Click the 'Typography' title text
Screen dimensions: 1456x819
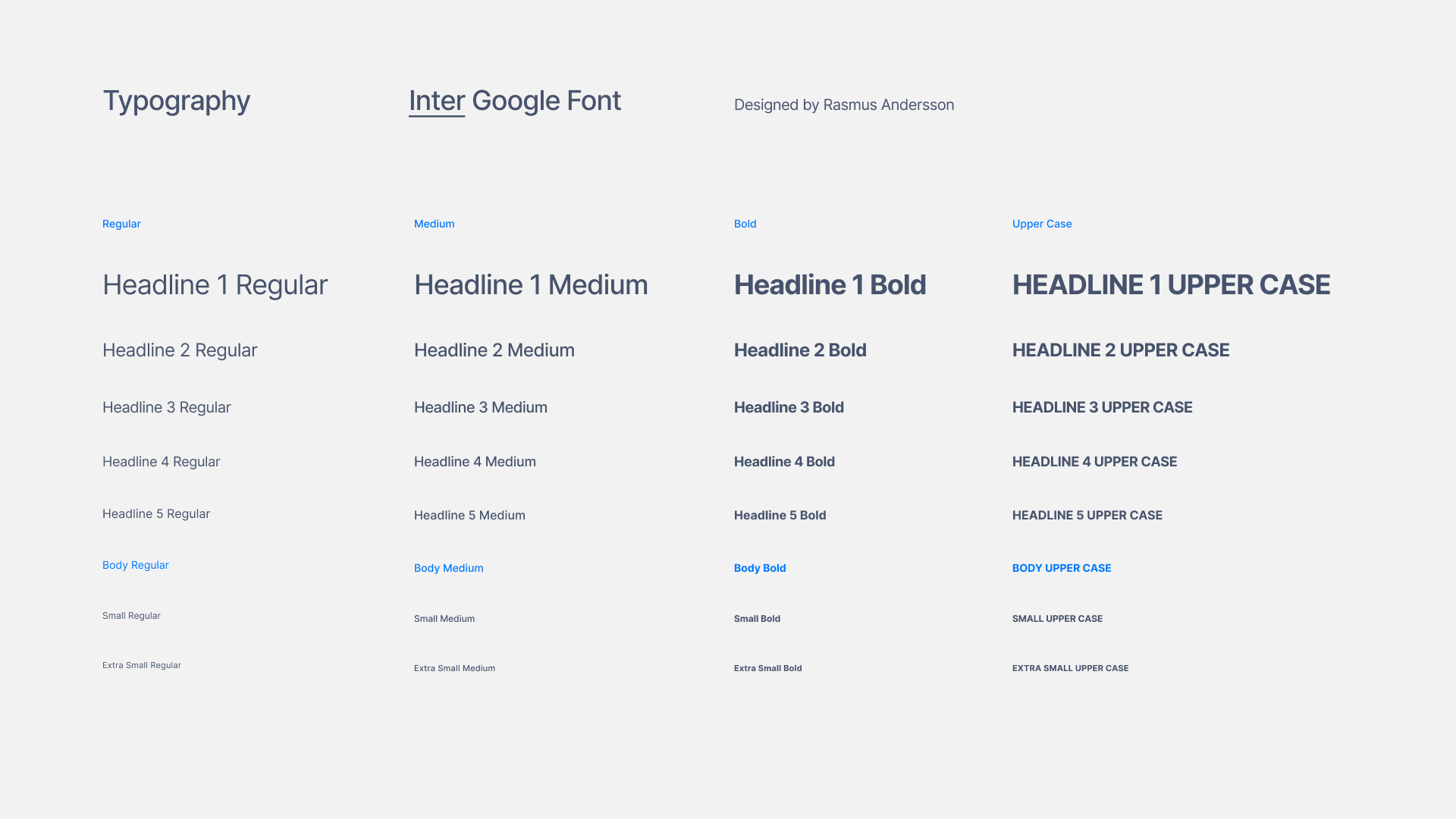pos(176,102)
